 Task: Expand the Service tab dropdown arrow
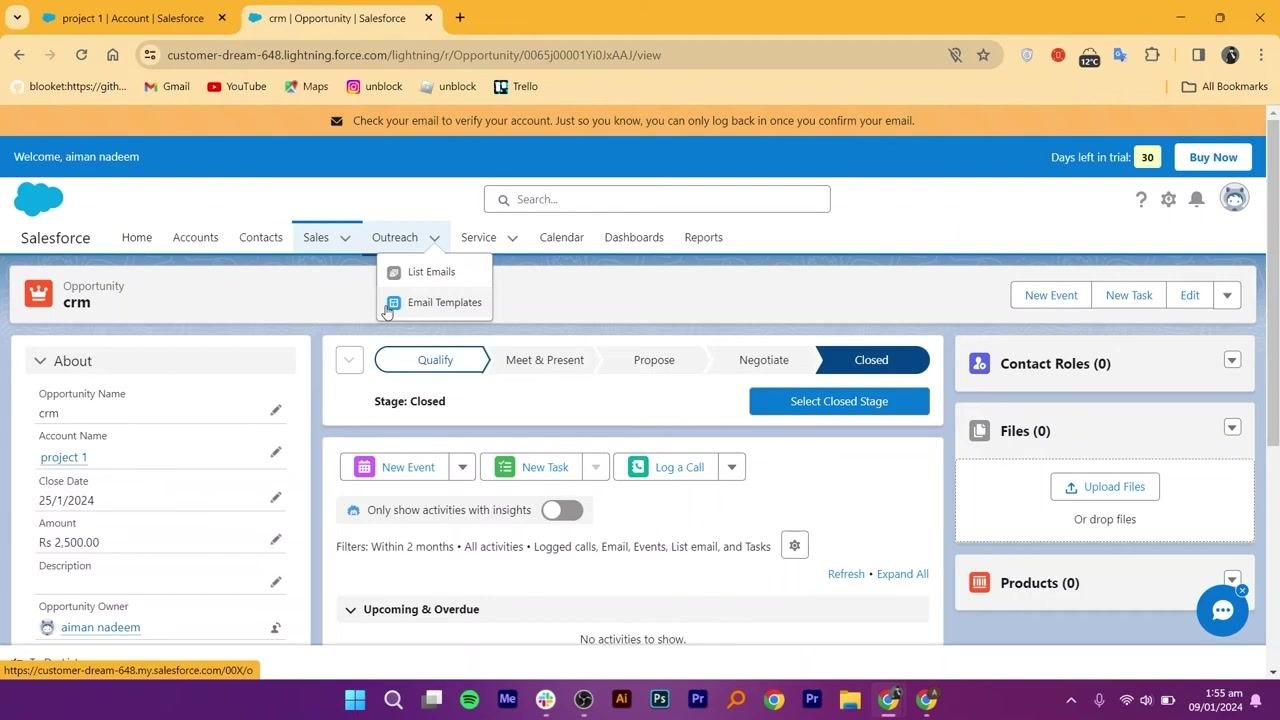[512, 238]
